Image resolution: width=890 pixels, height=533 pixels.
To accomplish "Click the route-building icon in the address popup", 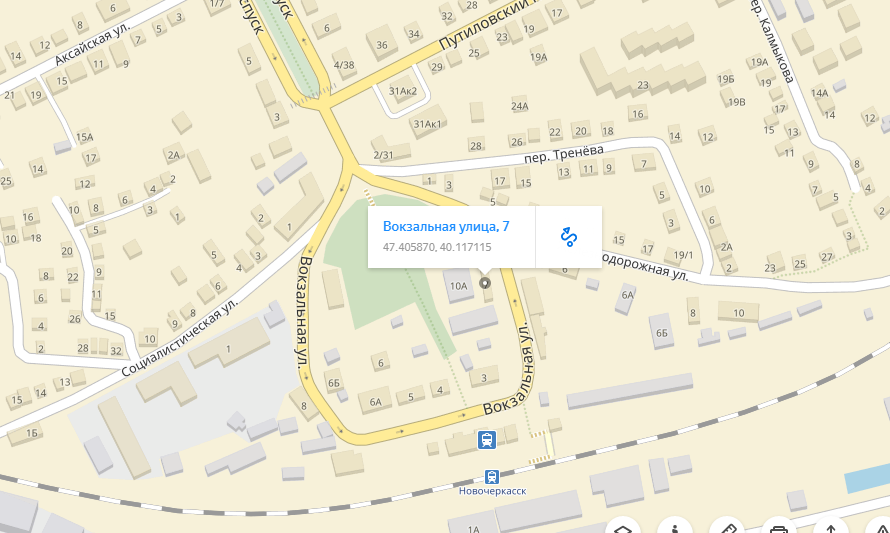I will pos(569,237).
